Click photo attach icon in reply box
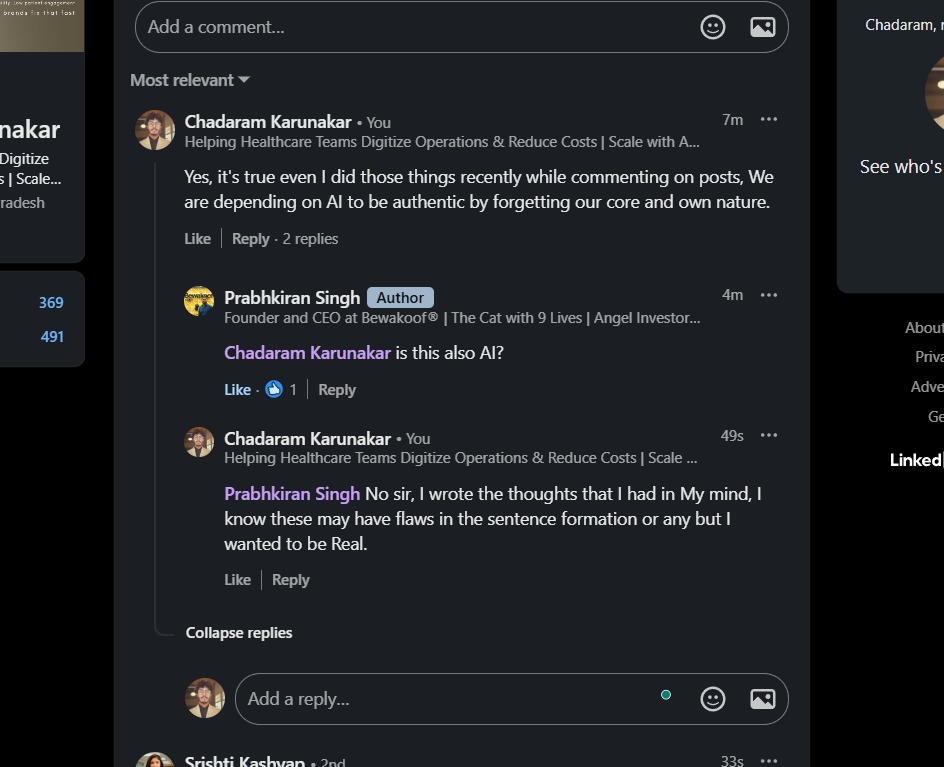The height and width of the screenshot is (767, 944). click(x=762, y=698)
